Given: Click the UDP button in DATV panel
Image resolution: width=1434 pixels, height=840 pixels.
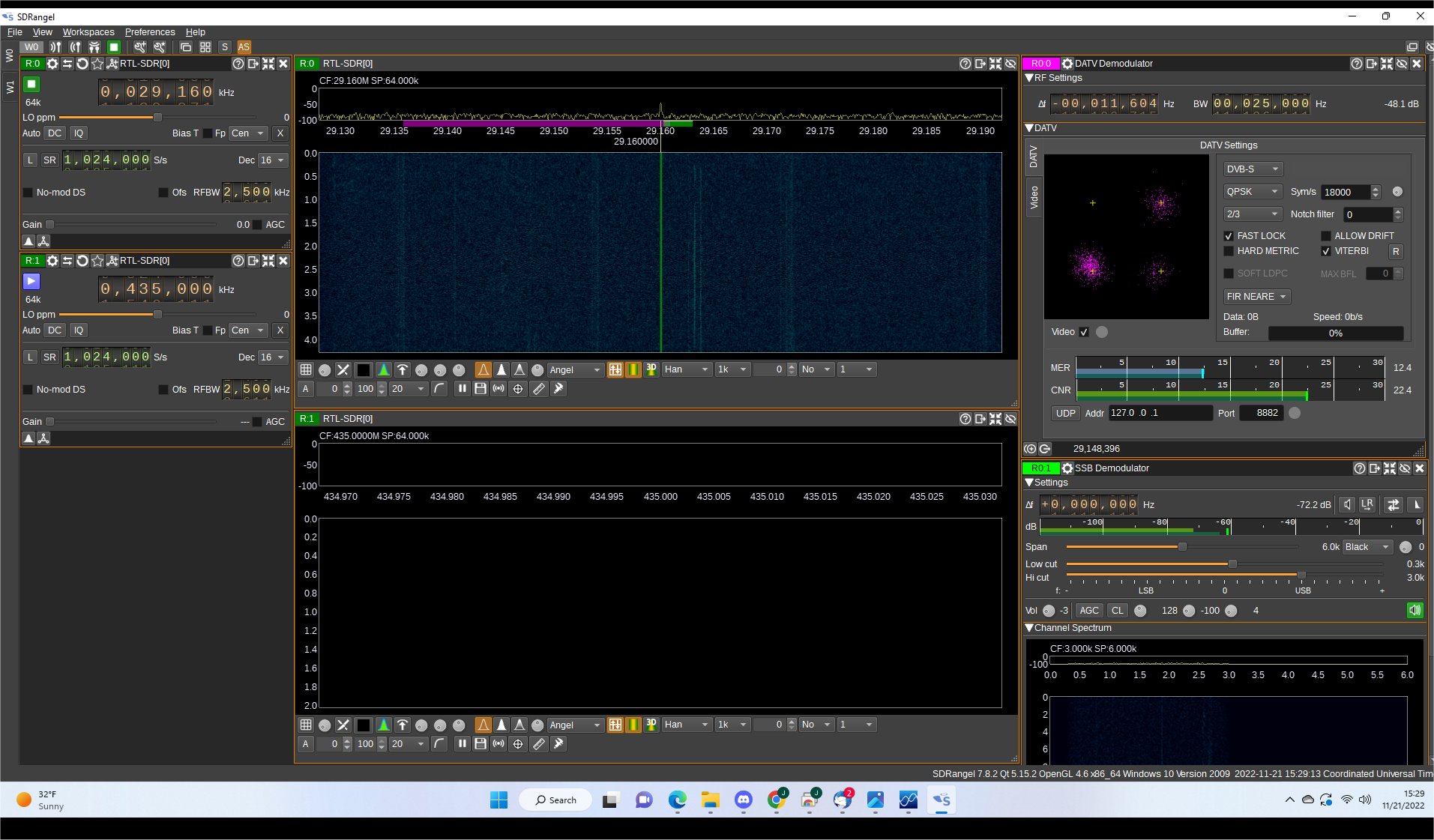Looking at the screenshot, I should pos(1065,413).
